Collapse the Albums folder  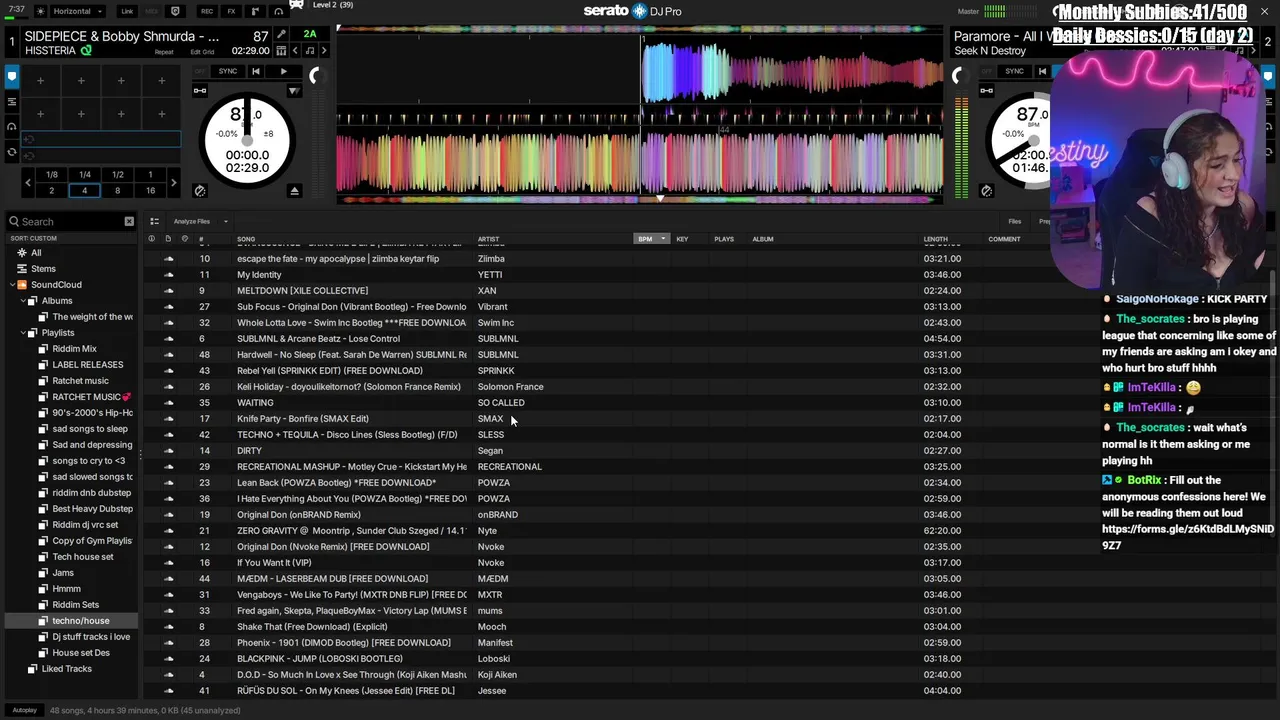(x=22, y=301)
